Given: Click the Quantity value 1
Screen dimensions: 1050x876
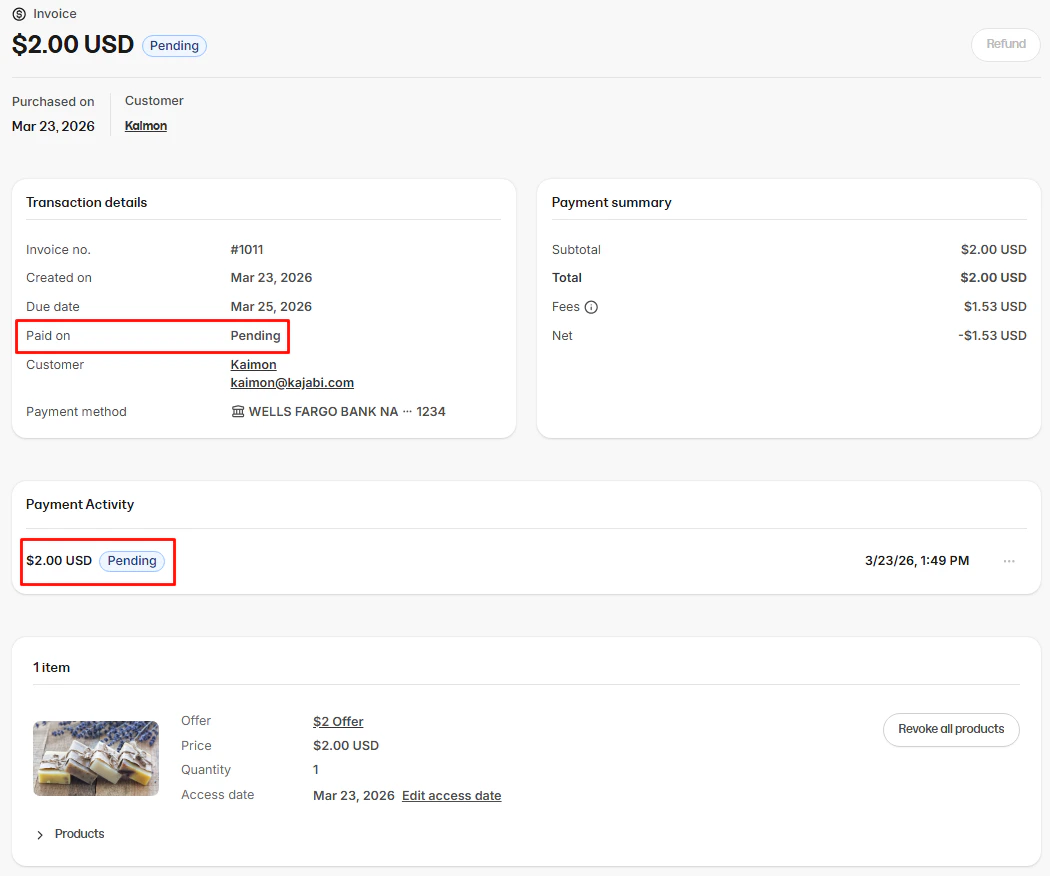Looking at the screenshot, I should tap(315, 770).
